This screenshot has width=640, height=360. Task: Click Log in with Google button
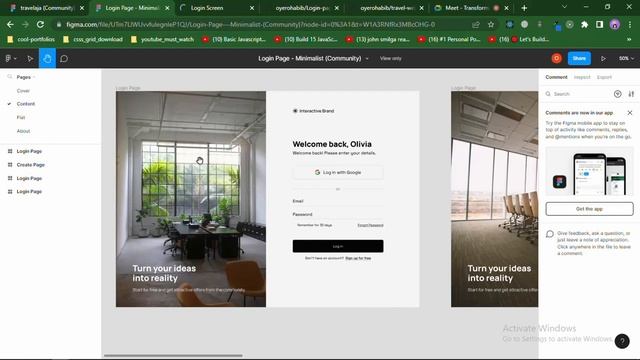[x=338, y=172]
